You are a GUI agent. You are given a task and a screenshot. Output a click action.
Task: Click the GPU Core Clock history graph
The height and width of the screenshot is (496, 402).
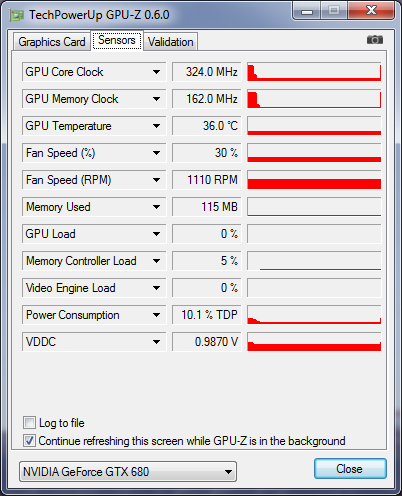tap(314, 72)
